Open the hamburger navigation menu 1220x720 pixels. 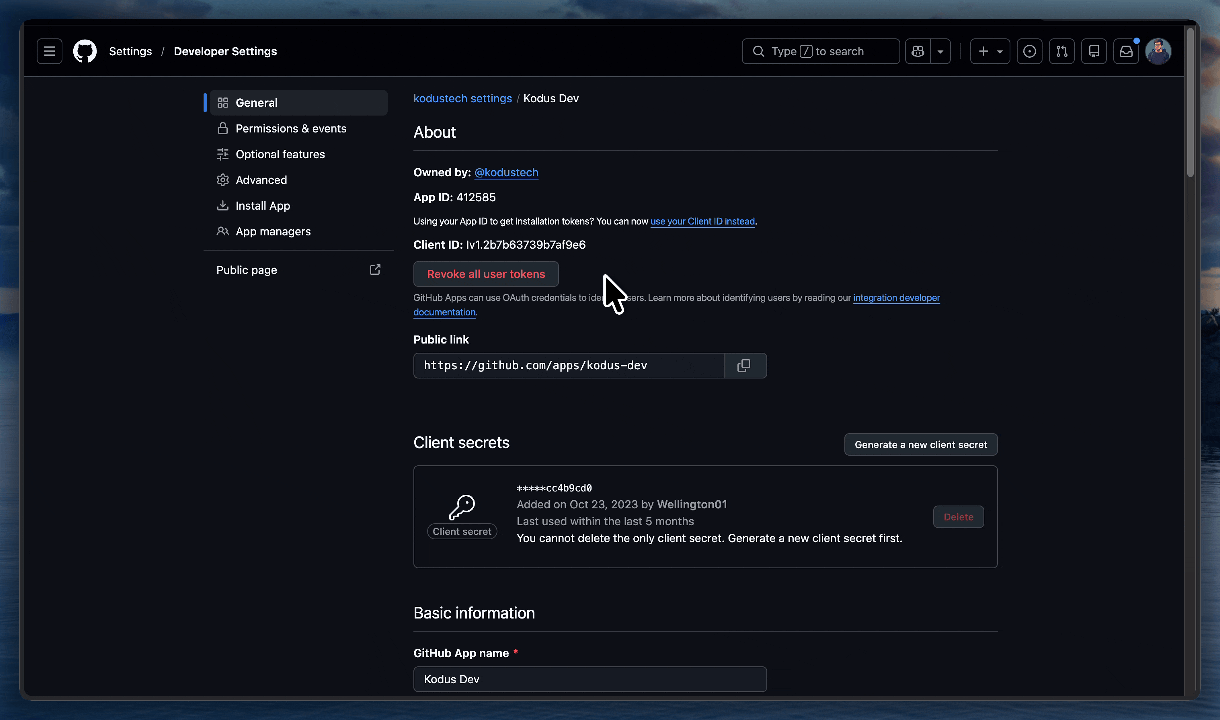50,51
